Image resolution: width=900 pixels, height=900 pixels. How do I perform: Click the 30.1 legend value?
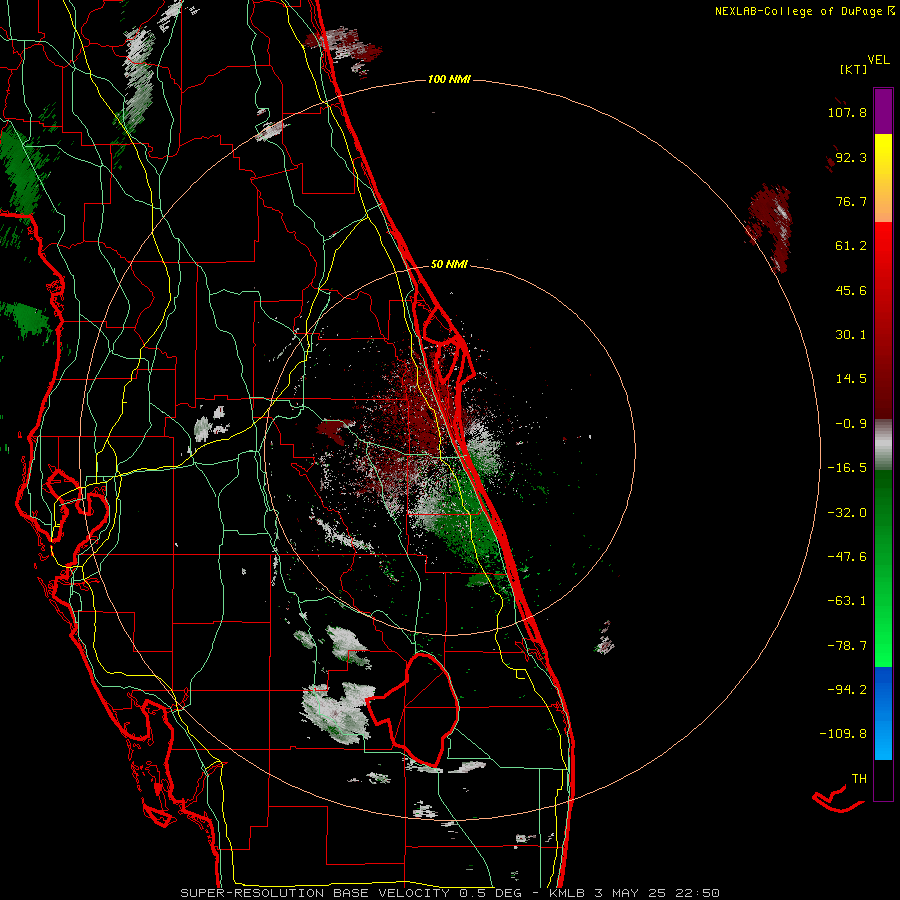[x=851, y=335]
